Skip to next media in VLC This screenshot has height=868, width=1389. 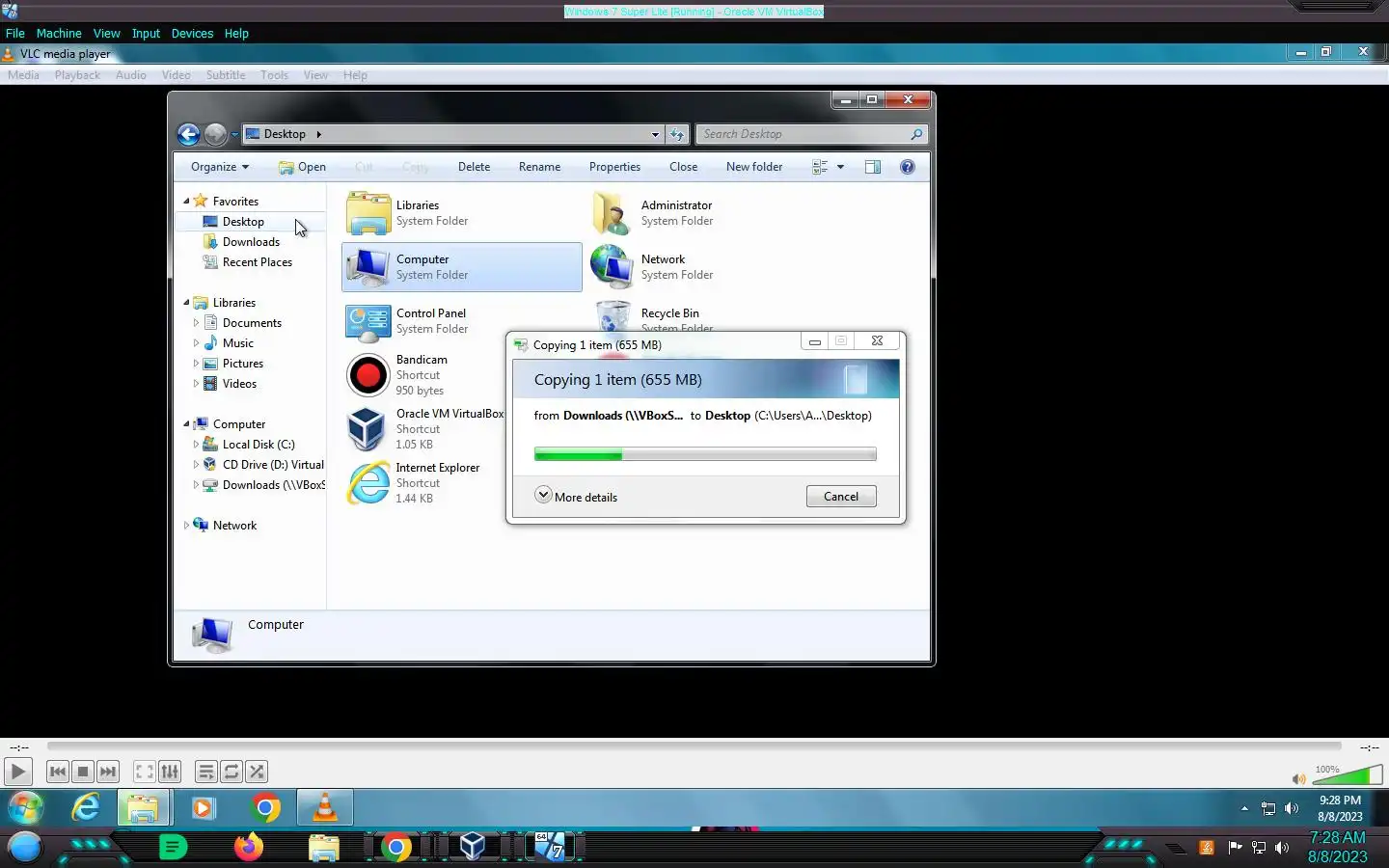pyautogui.click(x=108, y=772)
